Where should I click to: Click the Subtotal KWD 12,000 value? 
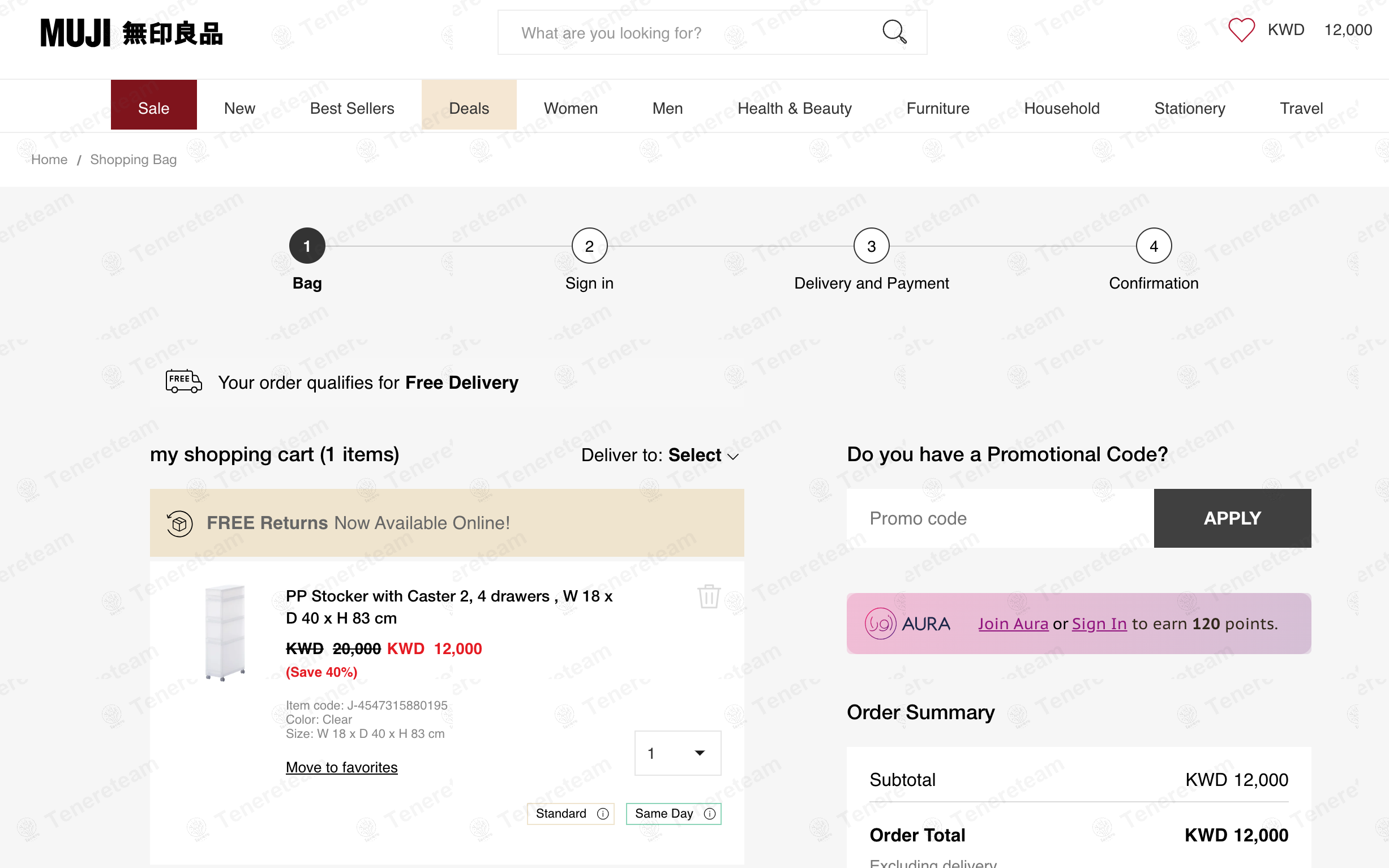pos(1237,780)
